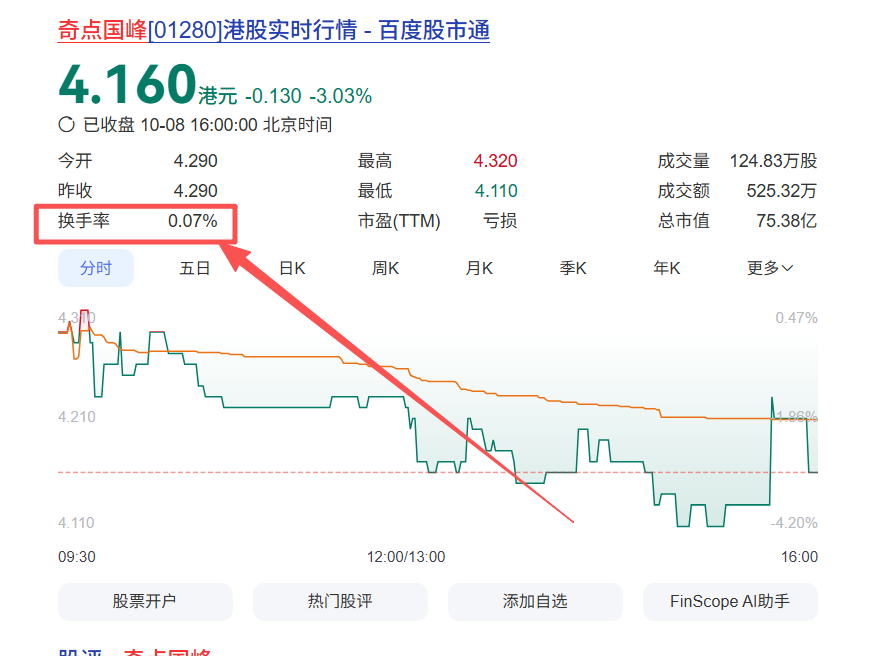
Task: Switch to the 五日 chart tab
Action: coord(194,268)
